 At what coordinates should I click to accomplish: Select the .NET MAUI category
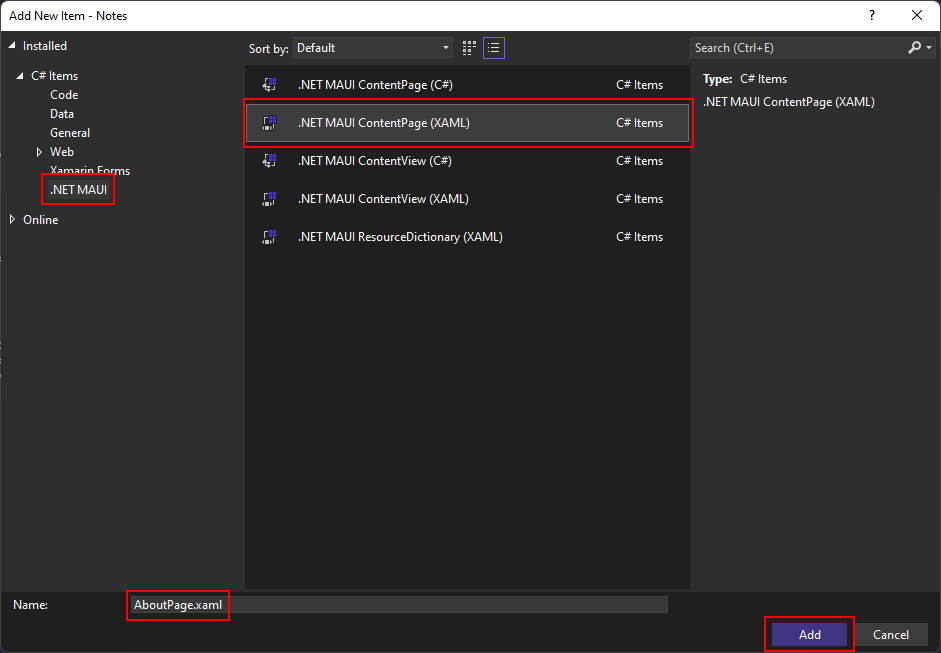[x=78, y=189]
